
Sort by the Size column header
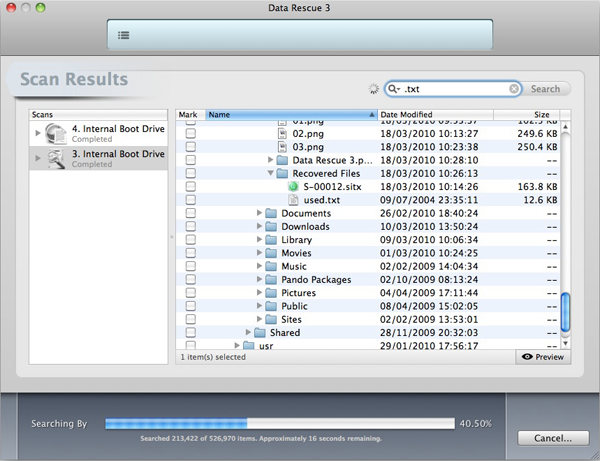point(541,115)
